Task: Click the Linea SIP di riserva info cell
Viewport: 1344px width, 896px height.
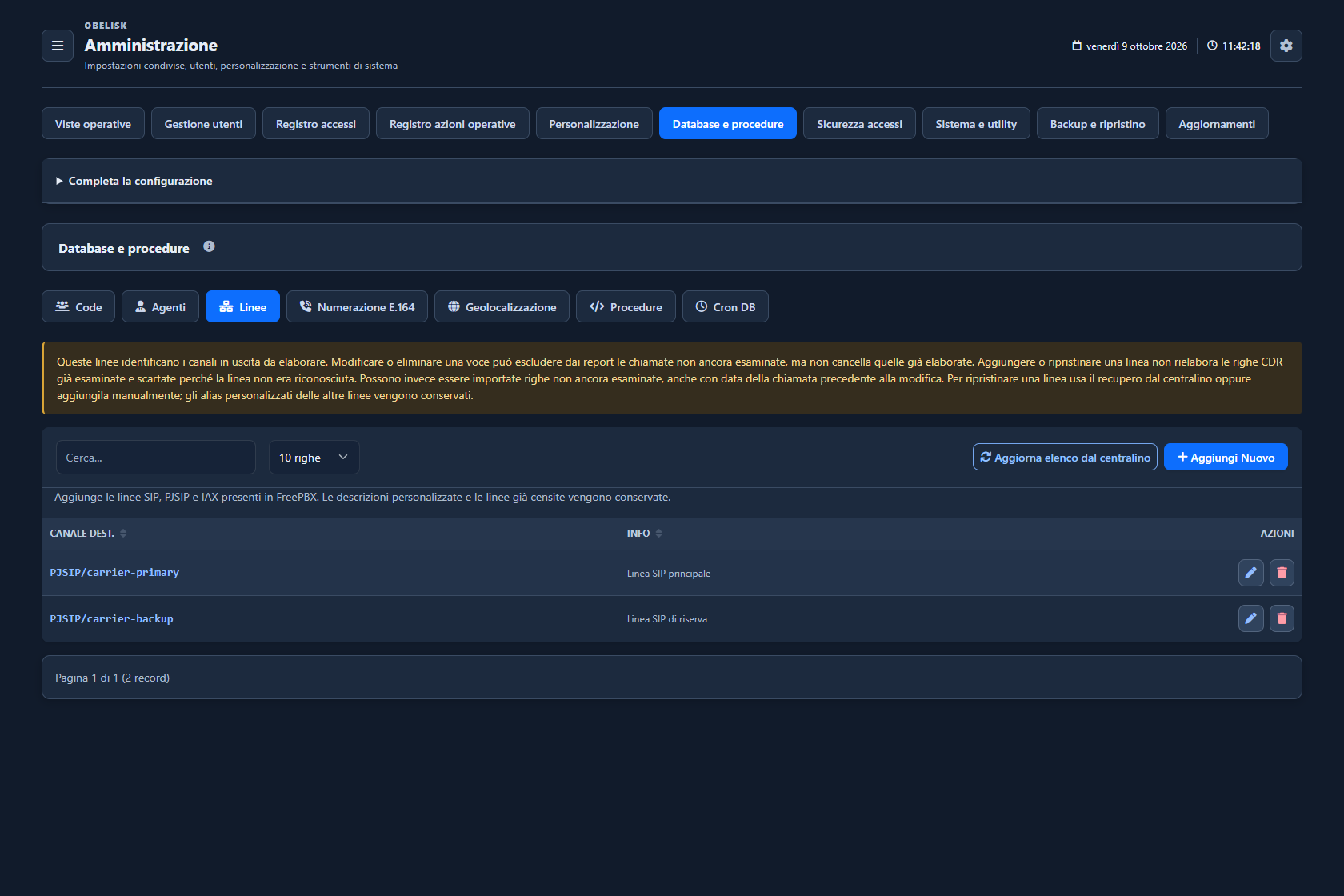Action: coord(667,619)
